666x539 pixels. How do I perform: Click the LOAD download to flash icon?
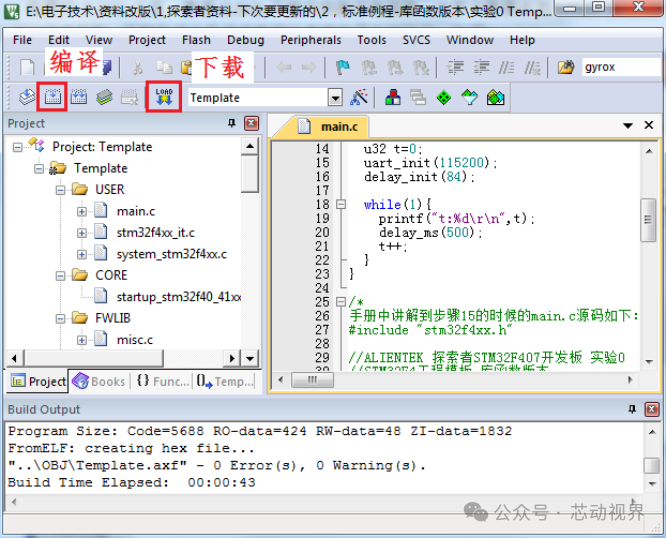coord(164,97)
